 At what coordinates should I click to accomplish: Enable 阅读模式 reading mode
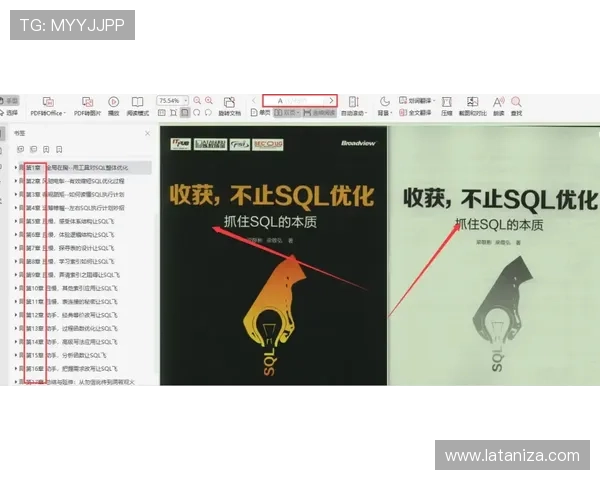tap(137, 102)
